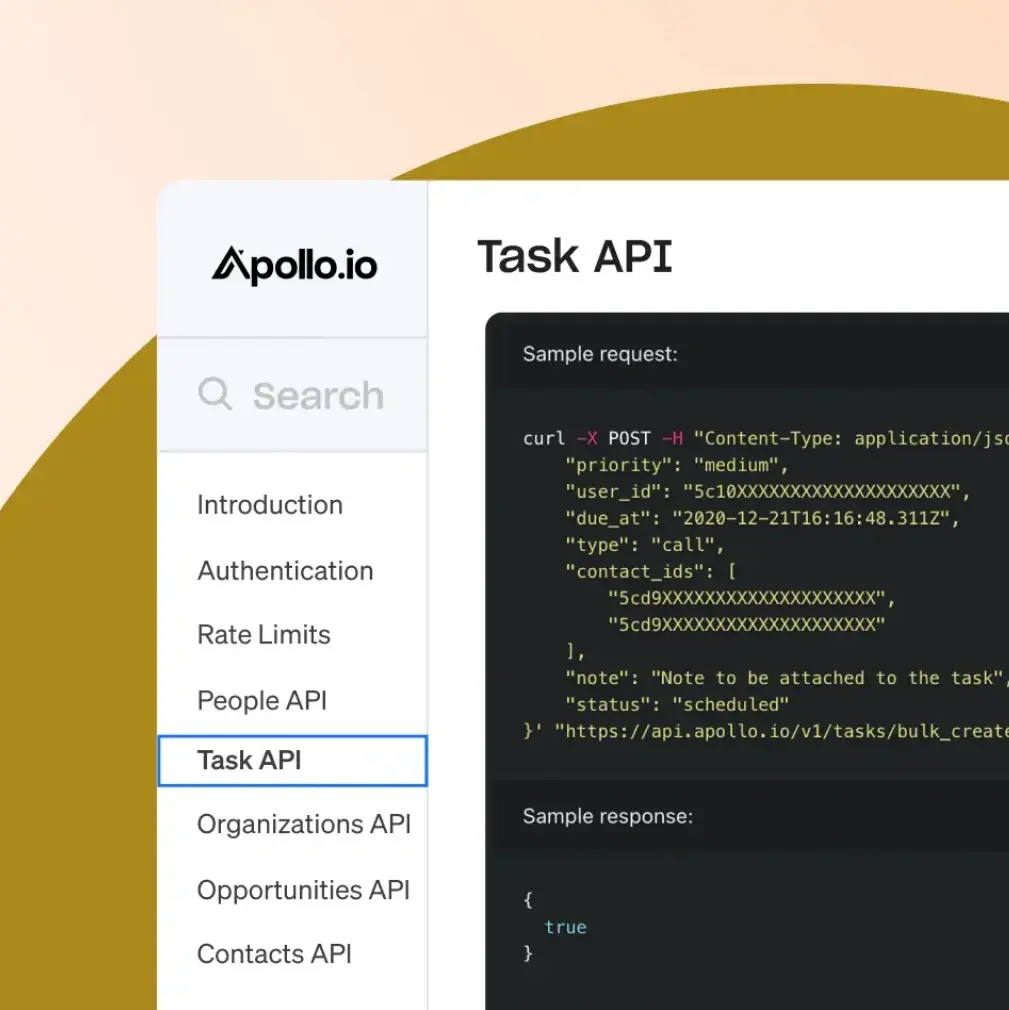The width and height of the screenshot is (1009, 1010).
Task: Go to the Authentication page
Action: (285, 571)
